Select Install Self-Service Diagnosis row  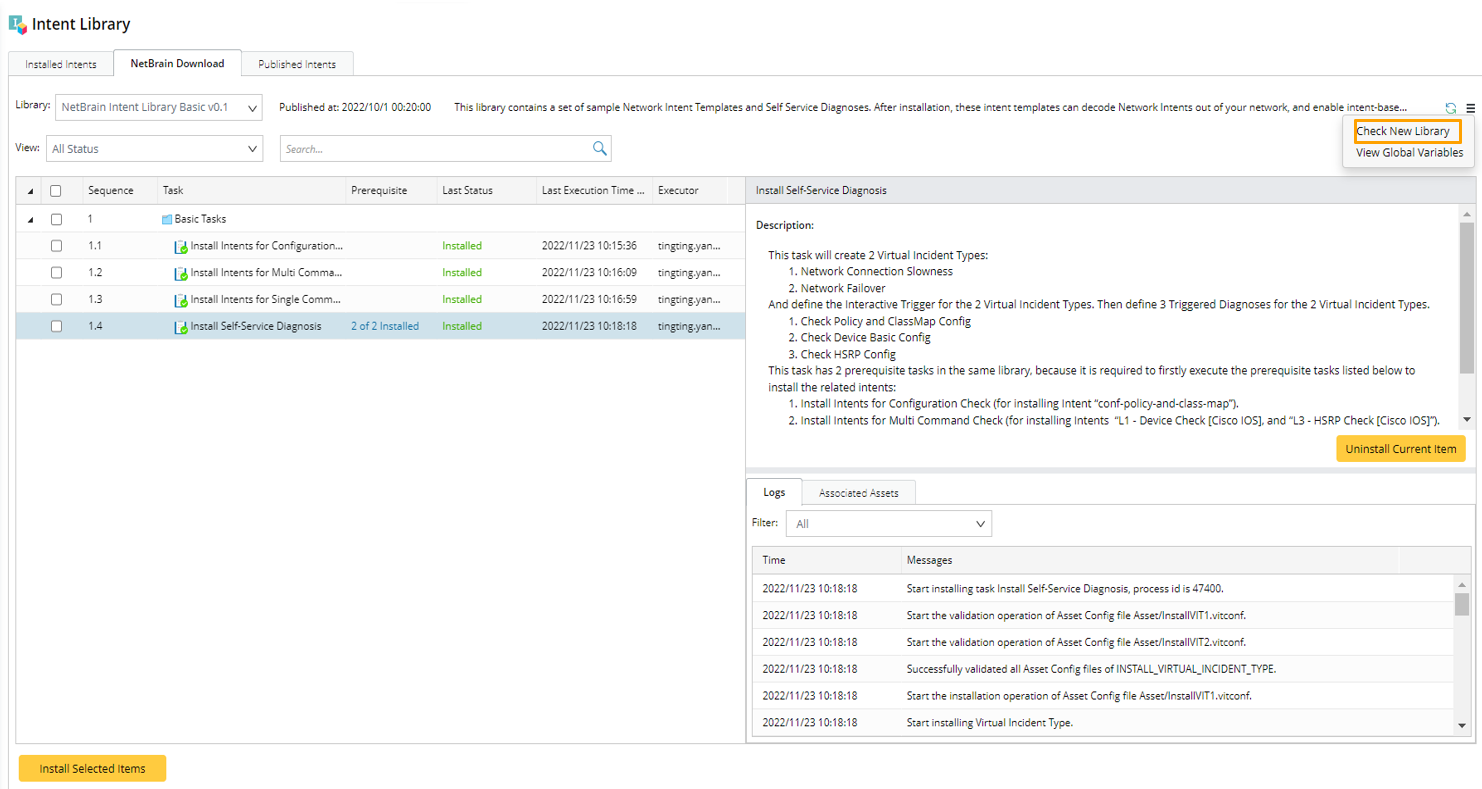[380, 326]
